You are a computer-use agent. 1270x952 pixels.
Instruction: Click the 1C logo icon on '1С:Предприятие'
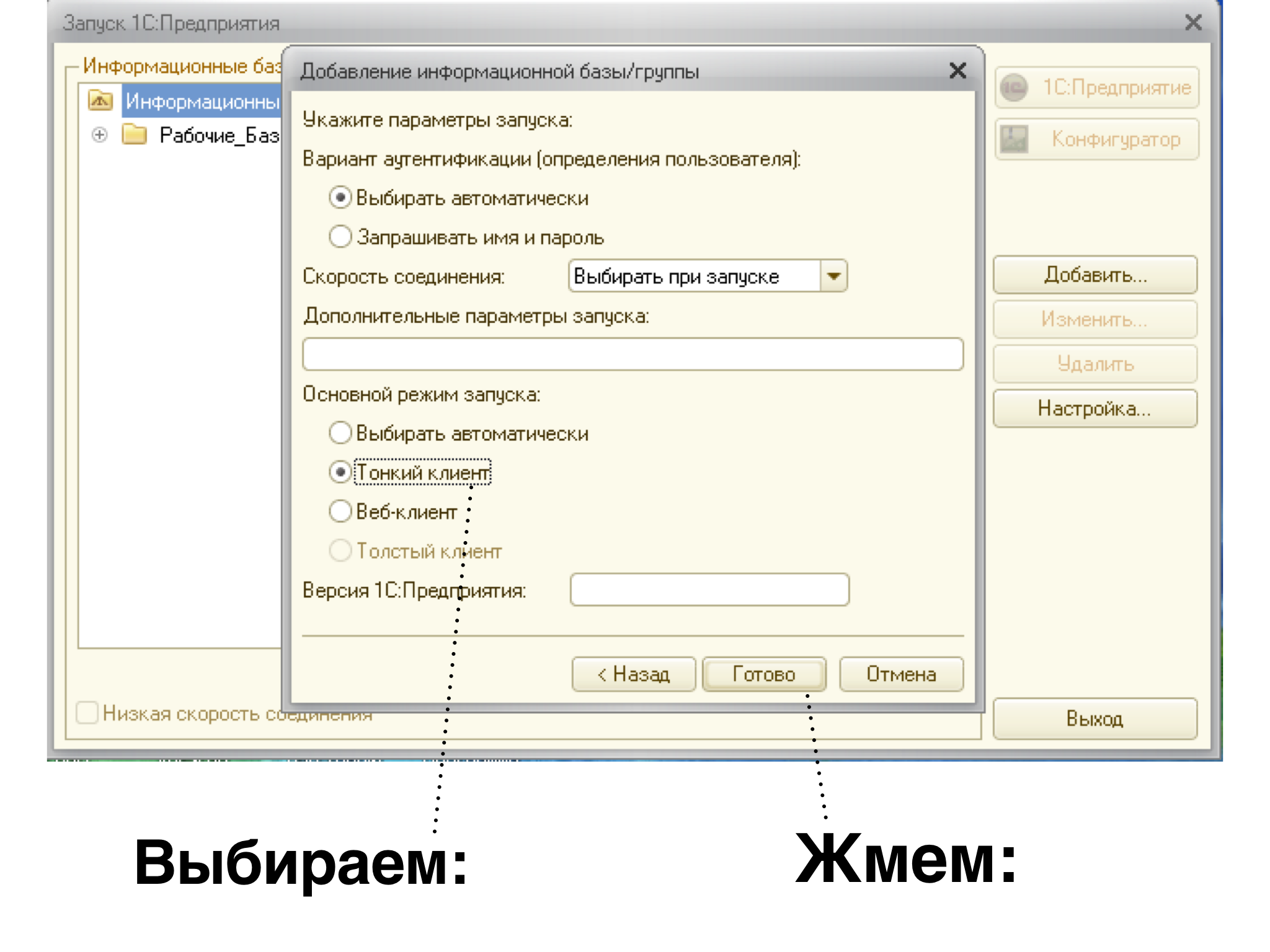[1015, 87]
